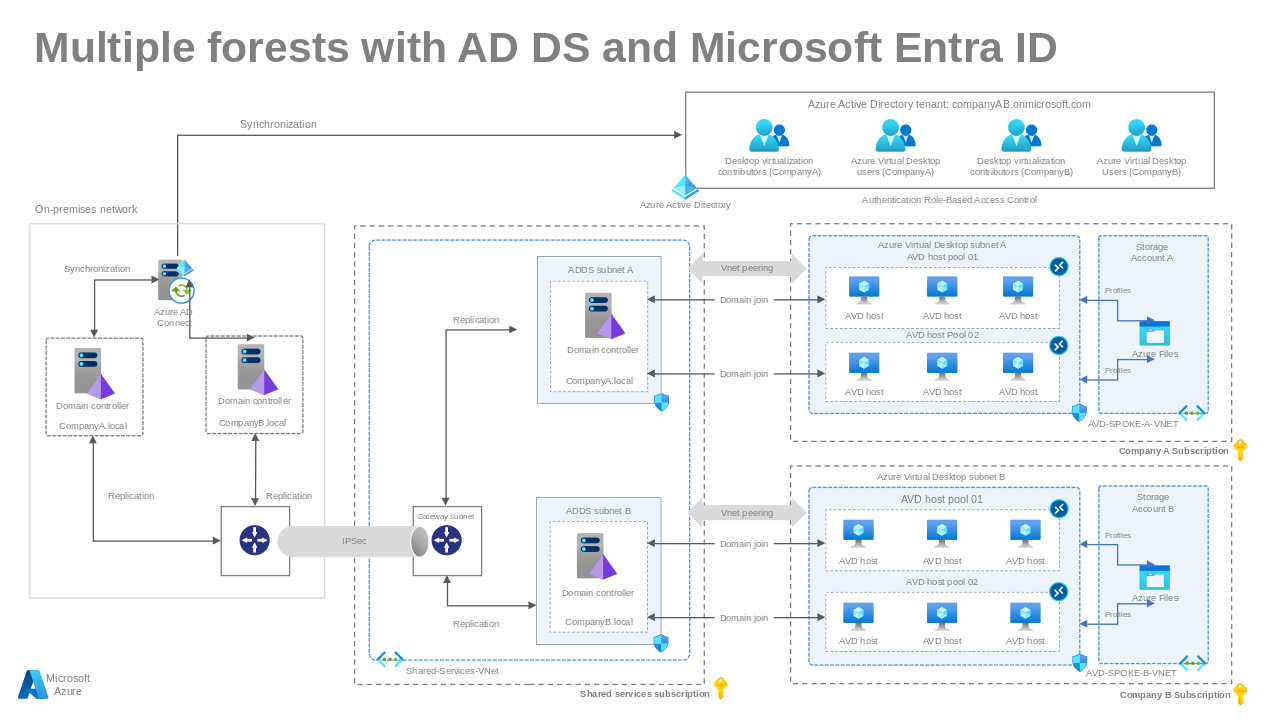Click the Vnet peering arrow toward Company A subscription
Image resolution: width=1280 pixels, height=720 pixels.
747,268
